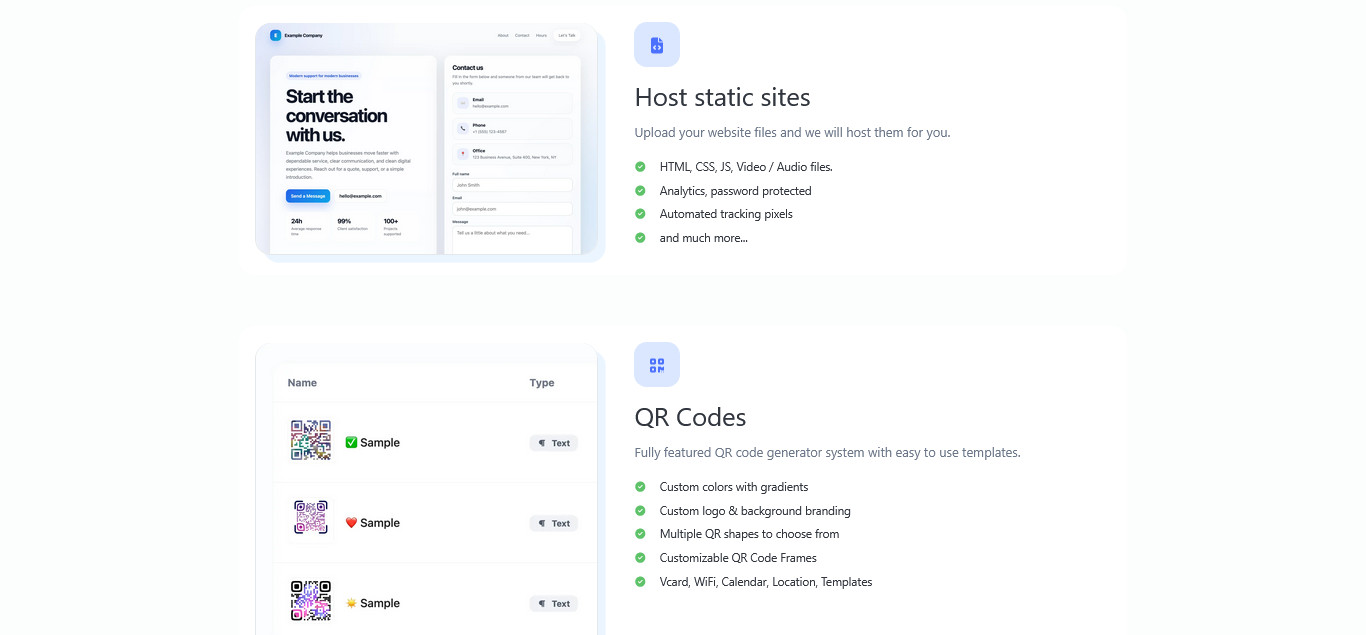Viewport: 1366px width, 635px height.
Task: Click the text Multiple QR shapes to choose from
Action: pos(749,534)
